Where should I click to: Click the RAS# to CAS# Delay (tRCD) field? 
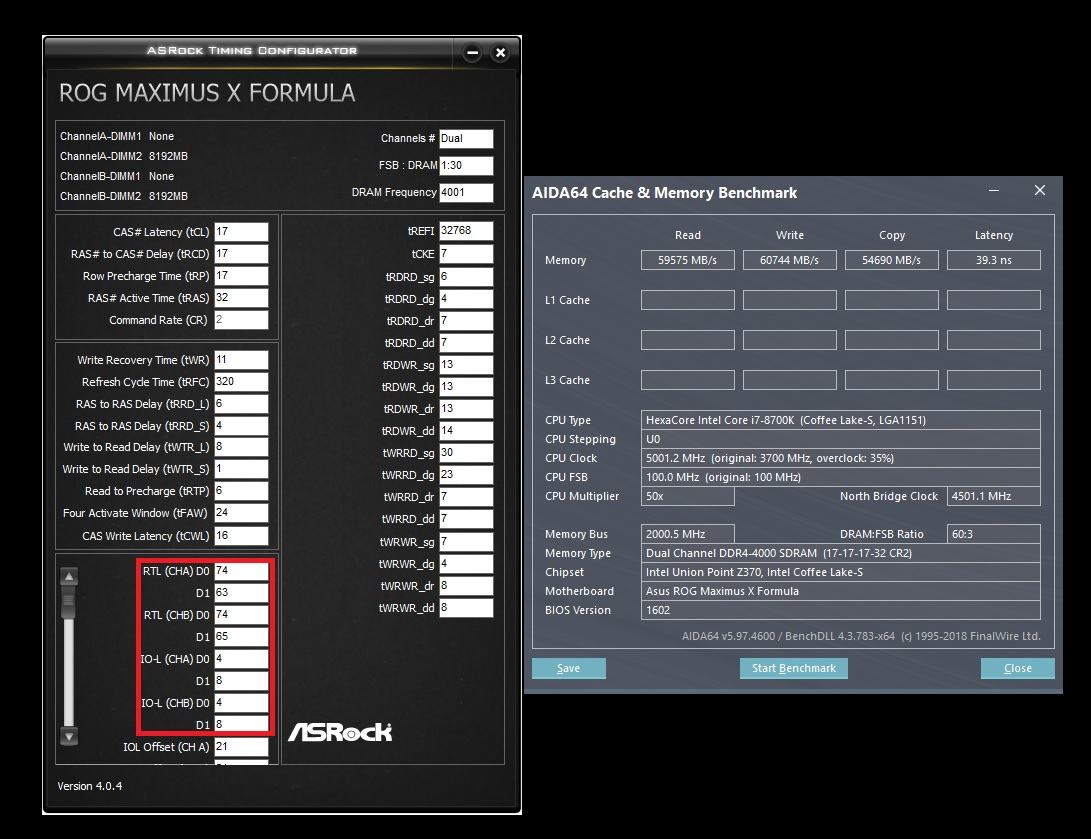(x=241, y=254)
